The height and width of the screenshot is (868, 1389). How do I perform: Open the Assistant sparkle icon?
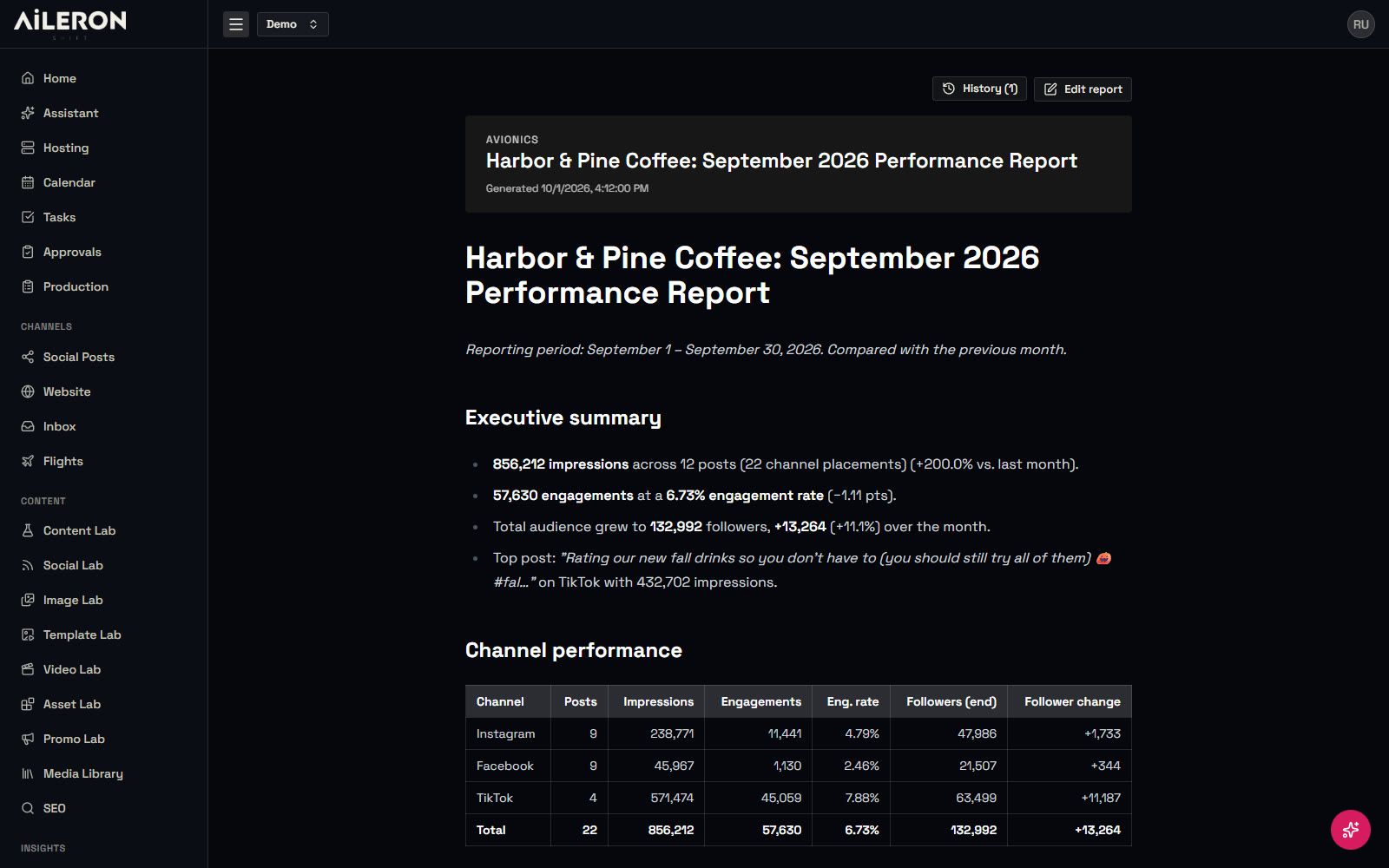(28, 113)
